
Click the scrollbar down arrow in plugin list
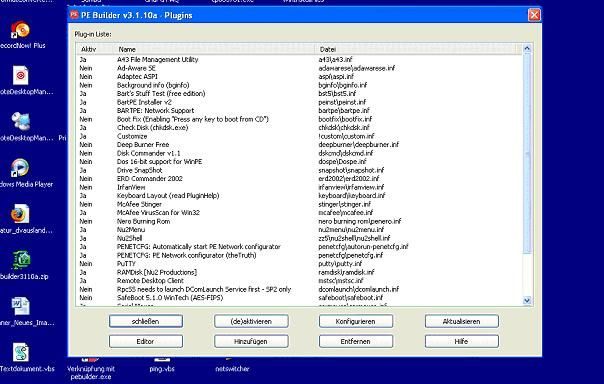click(x=527, y=300)
